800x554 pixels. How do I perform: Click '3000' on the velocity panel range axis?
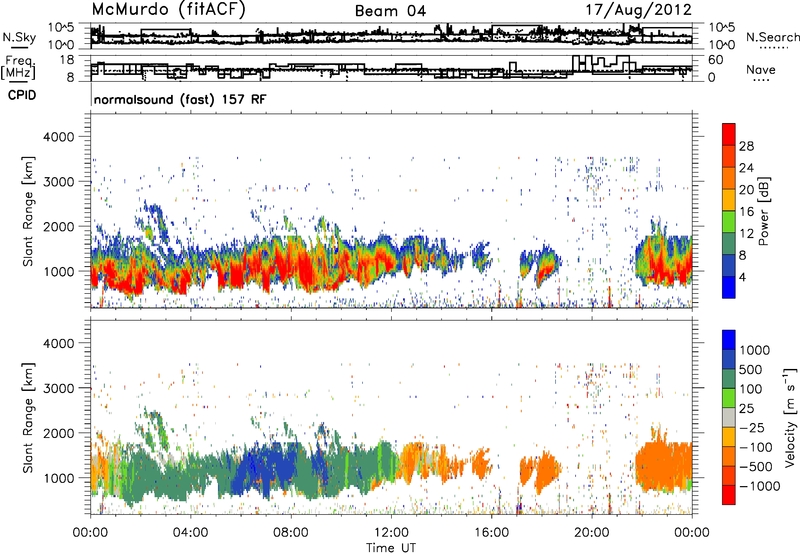[x=58, y=388]
